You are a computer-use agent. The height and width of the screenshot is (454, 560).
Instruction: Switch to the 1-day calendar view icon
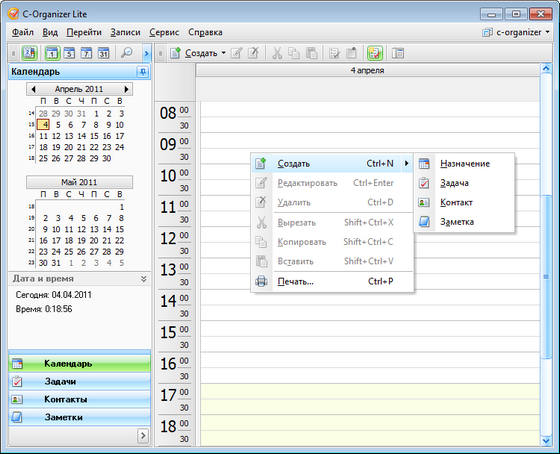(x=52, y=53)
